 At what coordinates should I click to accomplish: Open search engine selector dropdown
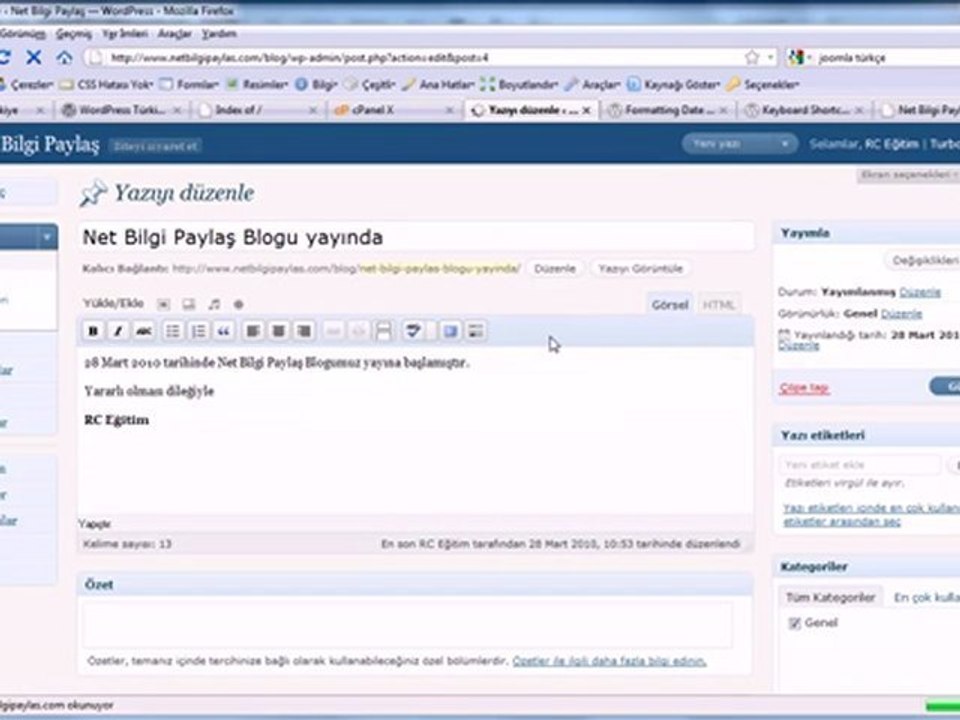click(x=799, y=58)
